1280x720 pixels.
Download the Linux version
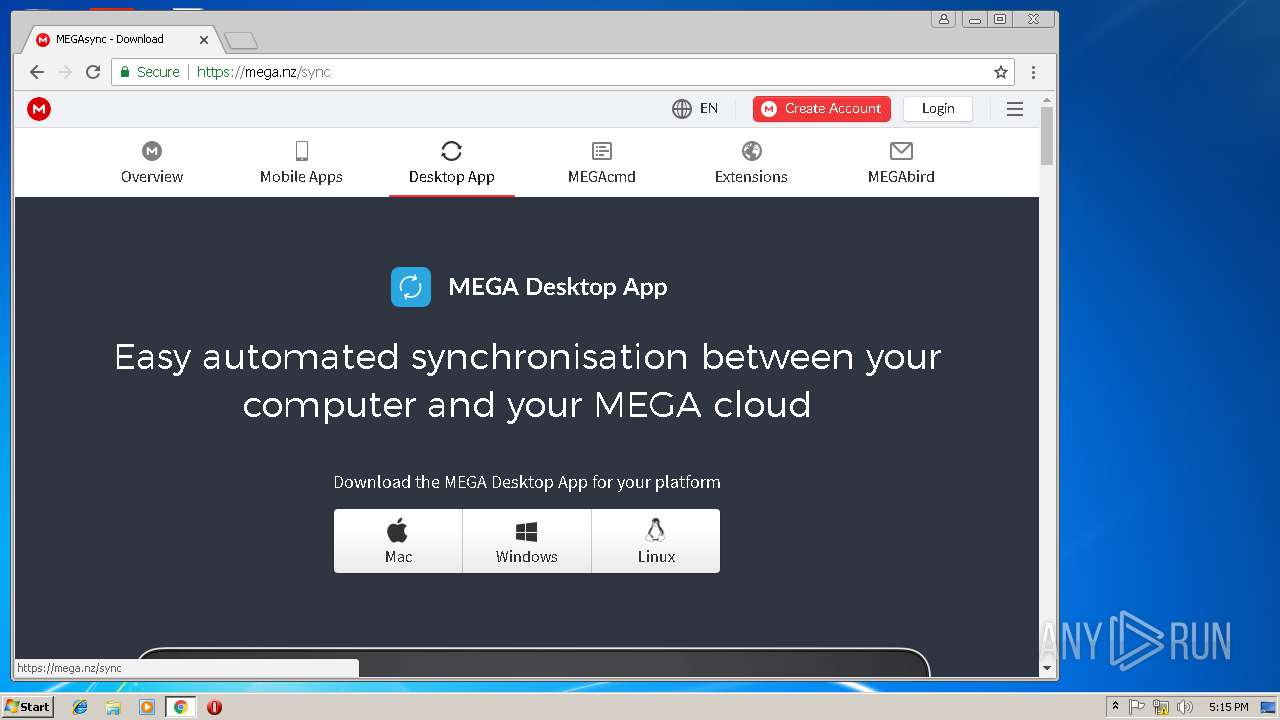pos(656,541)
